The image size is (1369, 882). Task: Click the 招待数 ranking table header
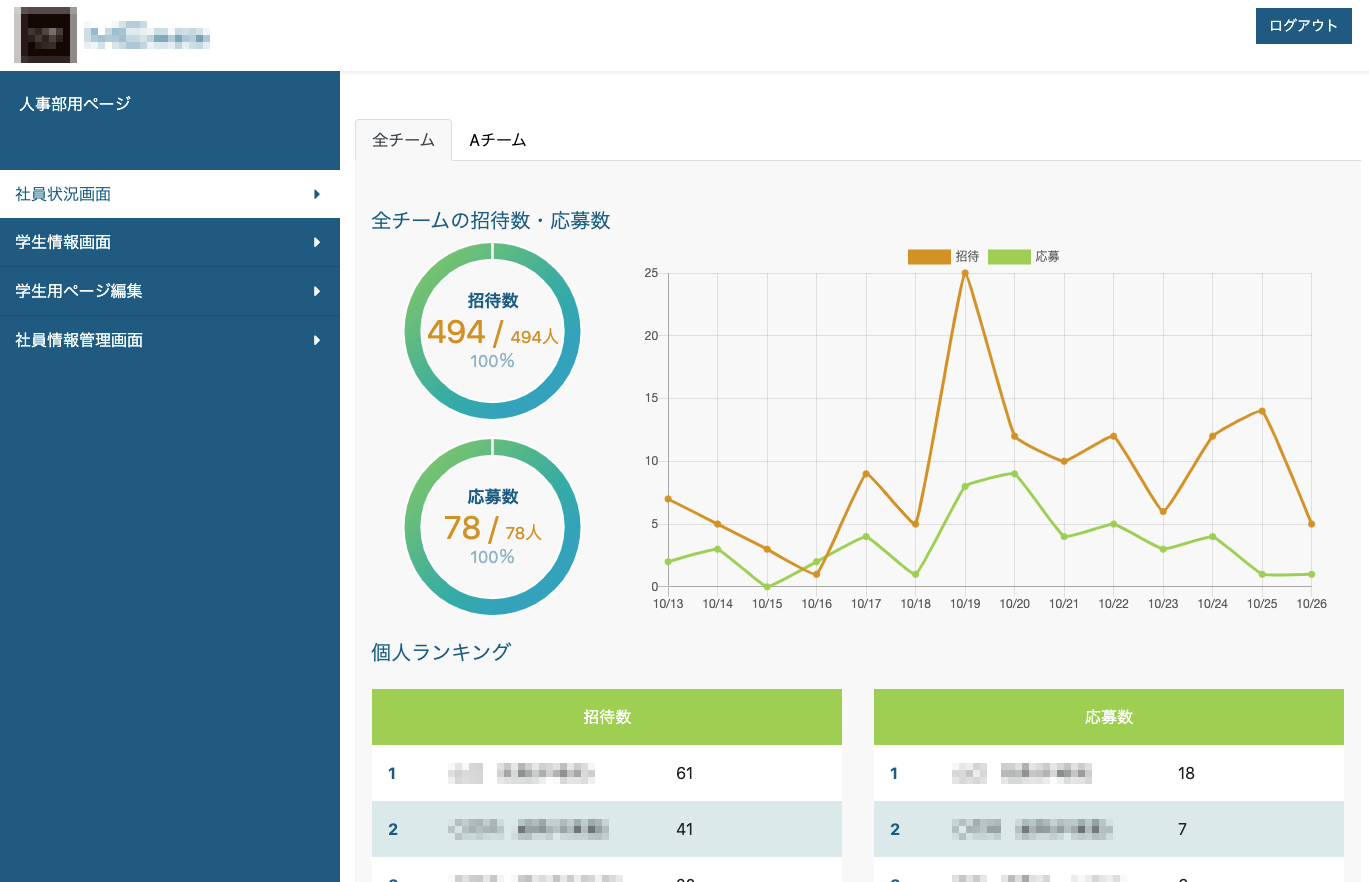606,717
